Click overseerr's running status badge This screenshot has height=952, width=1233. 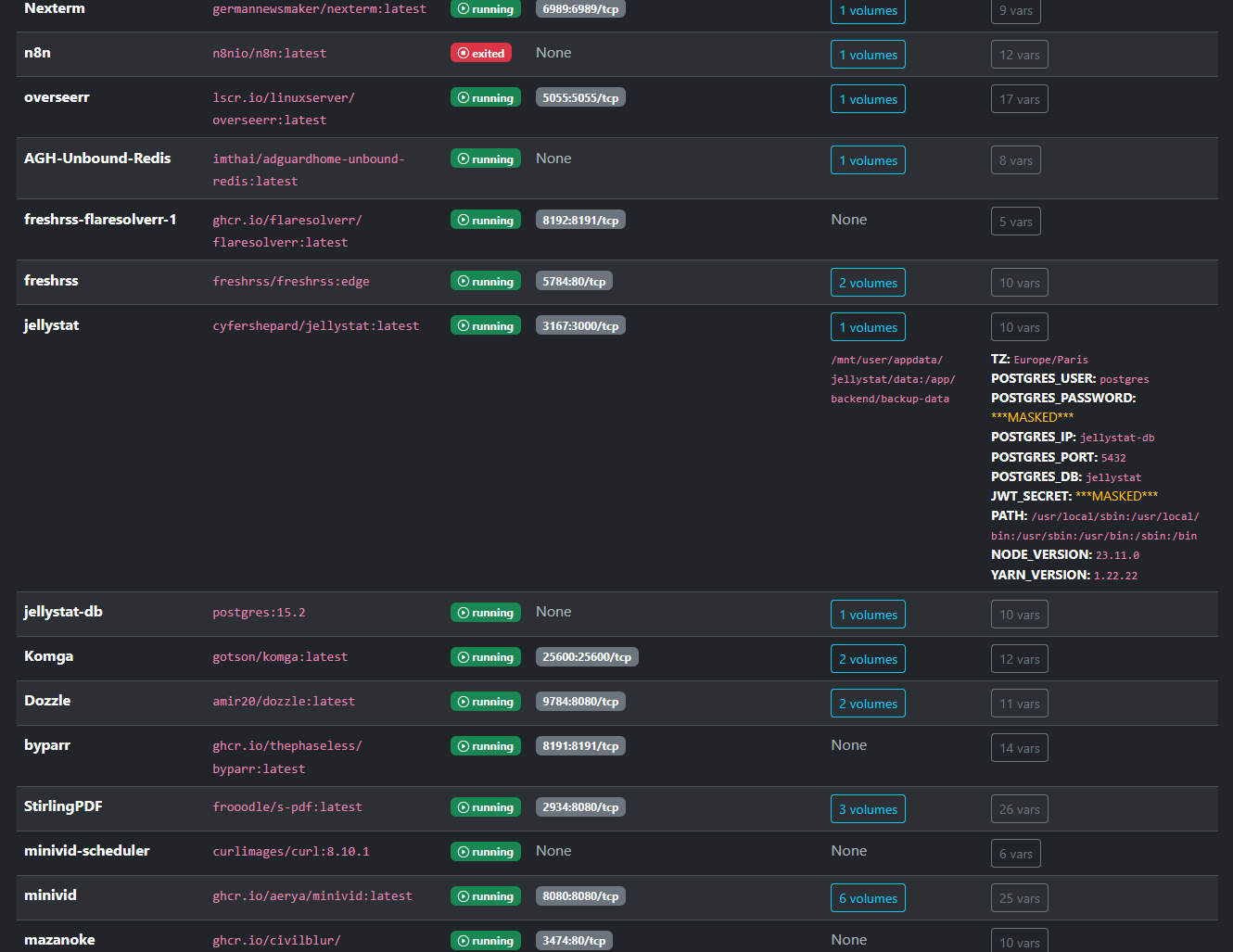point(486,97)
